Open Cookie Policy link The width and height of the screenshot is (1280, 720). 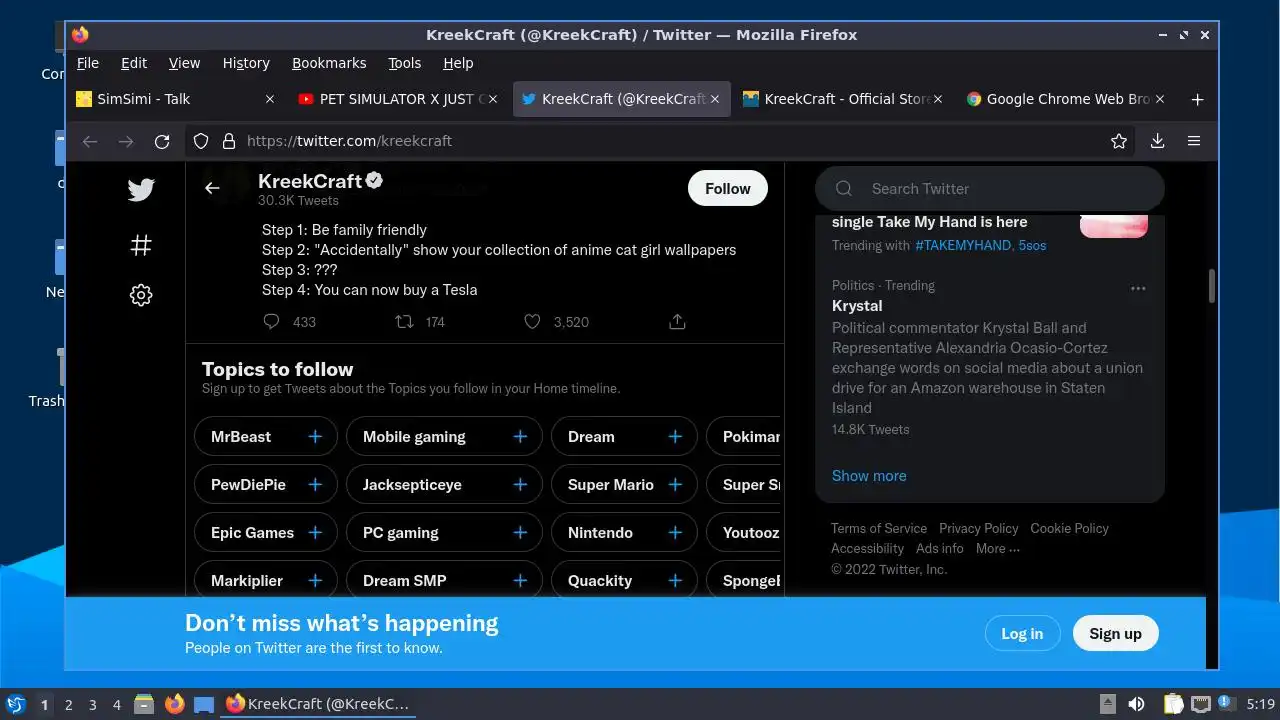click(1070, 528)
